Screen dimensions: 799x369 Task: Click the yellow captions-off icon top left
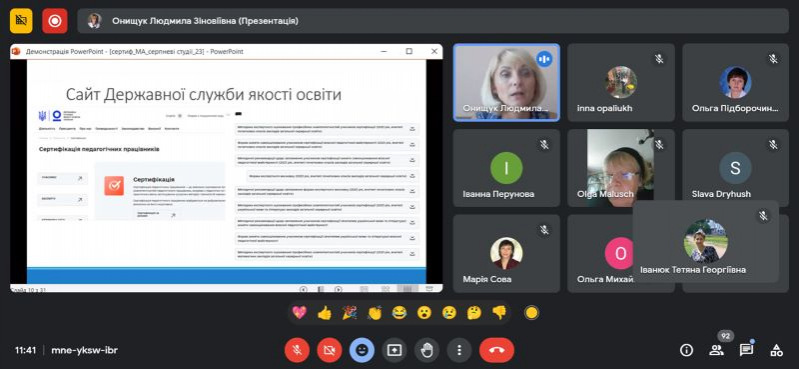[21, 21]
